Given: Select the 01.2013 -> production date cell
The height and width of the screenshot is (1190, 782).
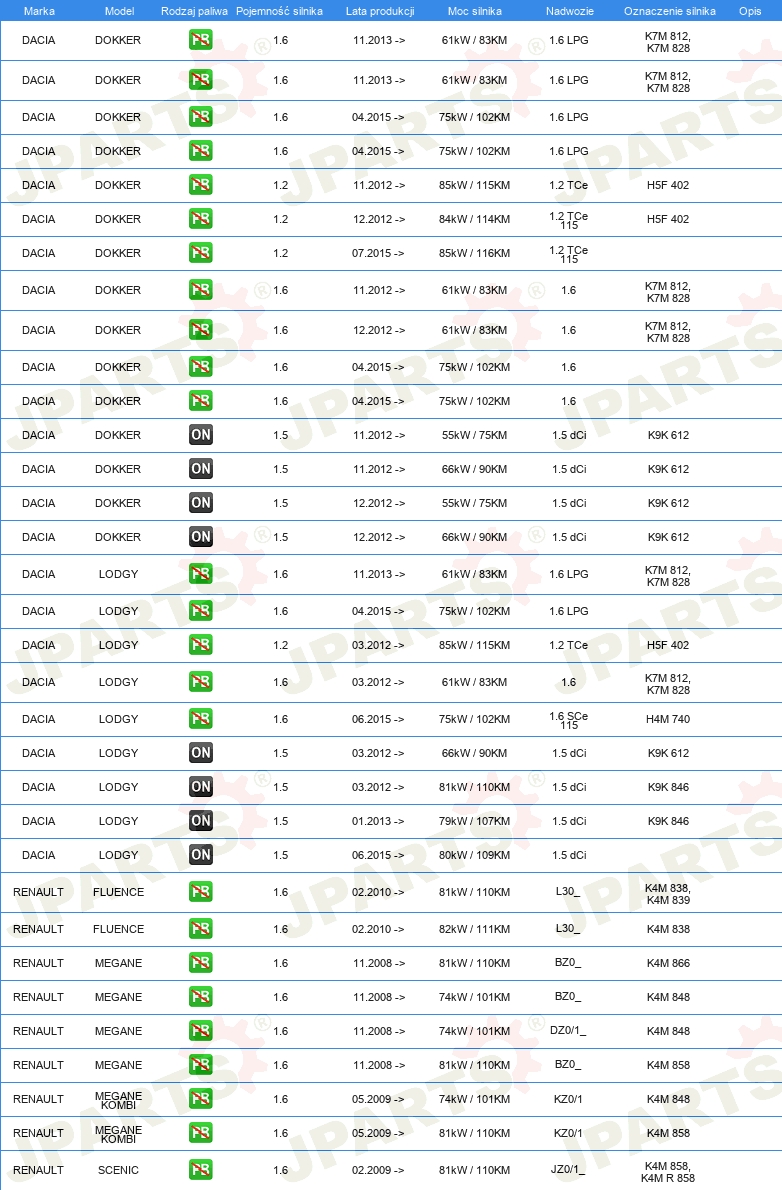Looking at the screenshot, I should tap(378, 821).
